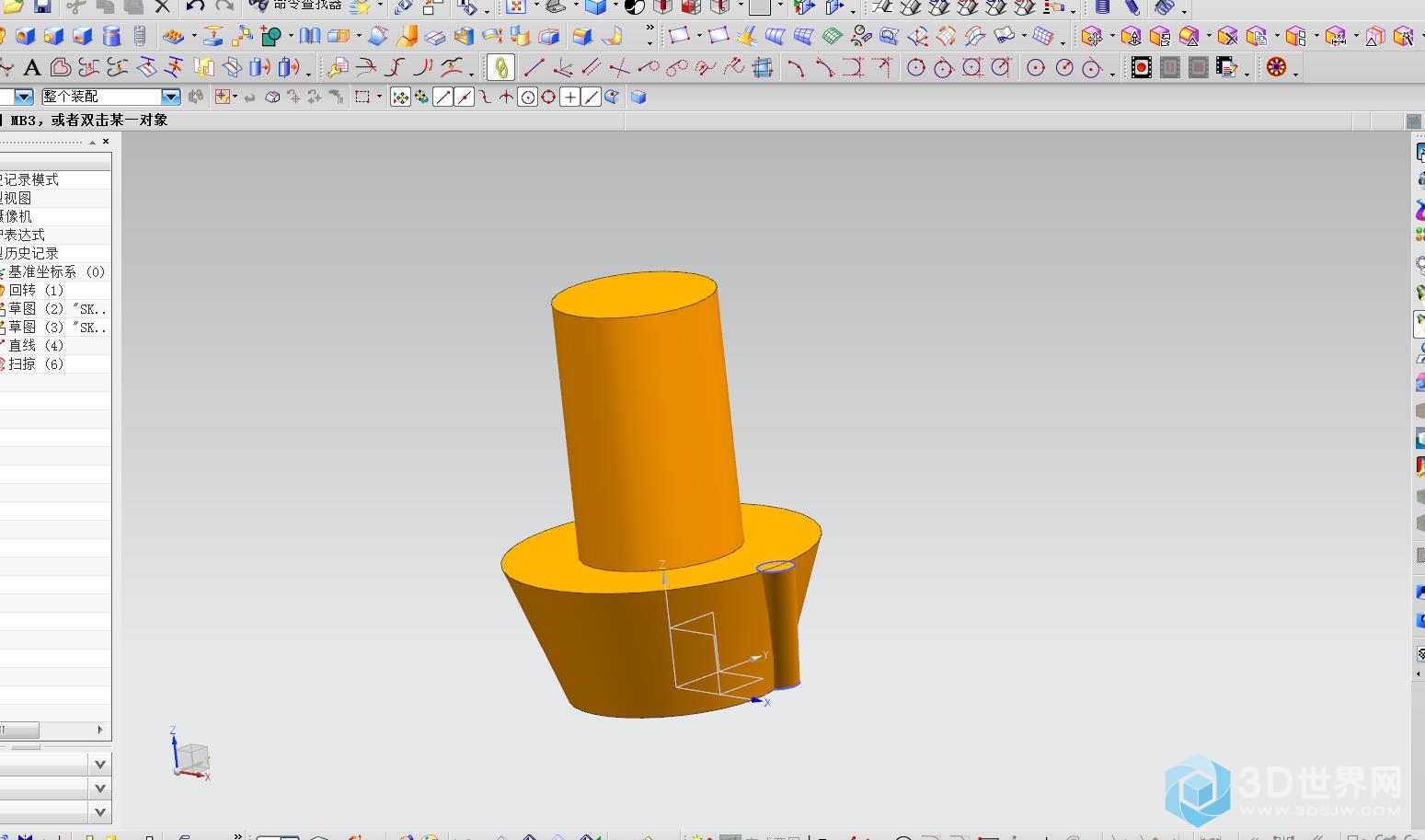The width and height of the screenshot is (1425, 840).
Task: Close the part navigator panel
Action: coord(106,141)
